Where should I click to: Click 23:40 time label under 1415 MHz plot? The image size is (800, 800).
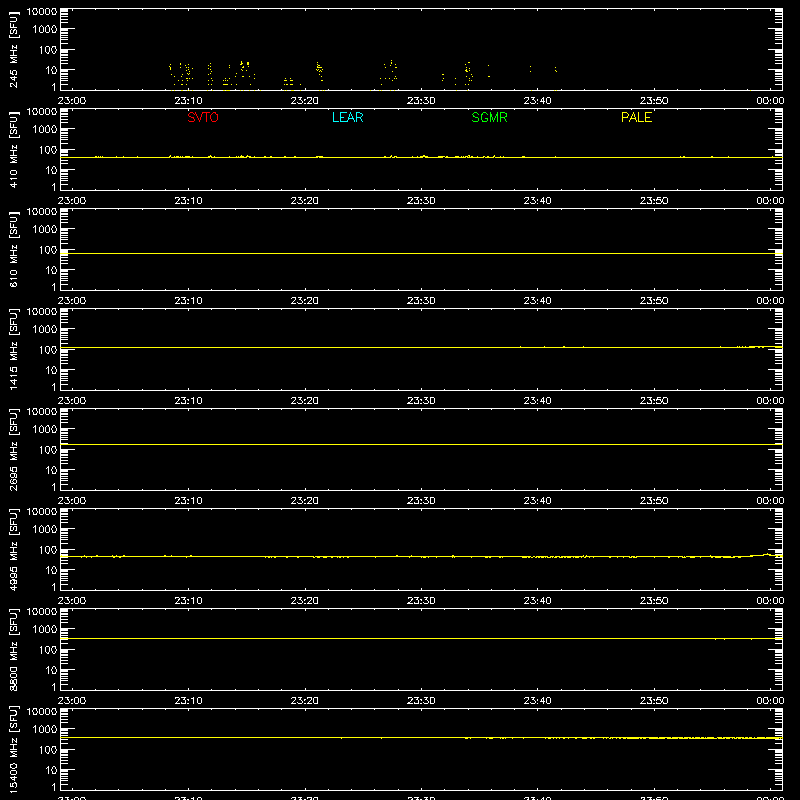[537, 401]
